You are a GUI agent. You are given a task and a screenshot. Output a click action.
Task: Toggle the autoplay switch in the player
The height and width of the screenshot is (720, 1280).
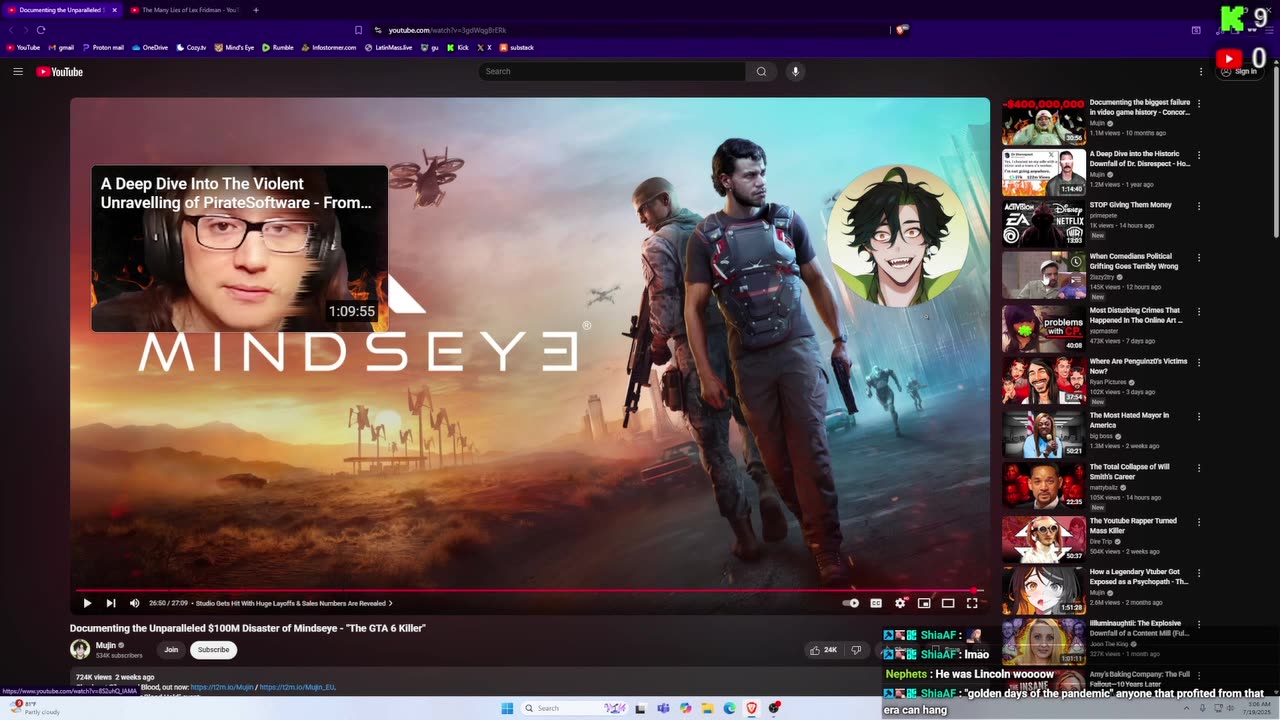click(851, 603)
